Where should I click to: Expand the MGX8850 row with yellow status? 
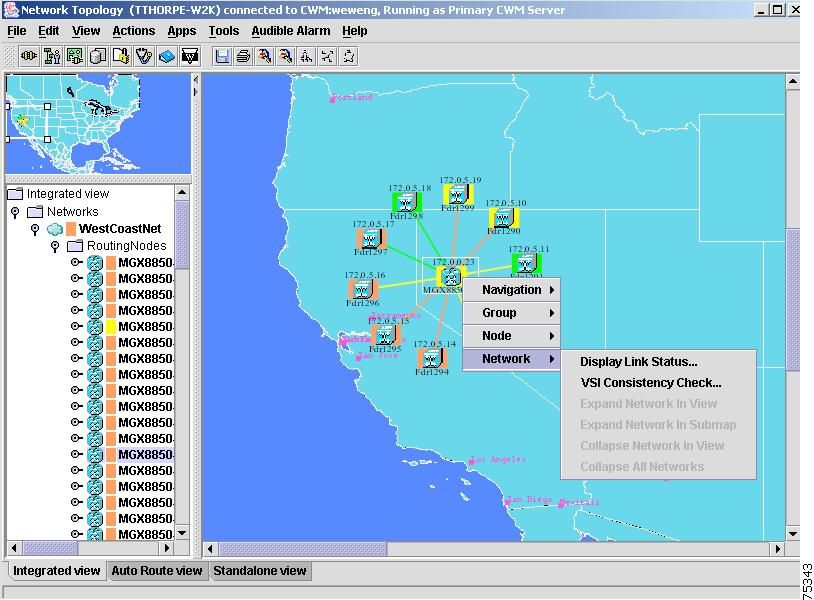[x=76, y=326]
